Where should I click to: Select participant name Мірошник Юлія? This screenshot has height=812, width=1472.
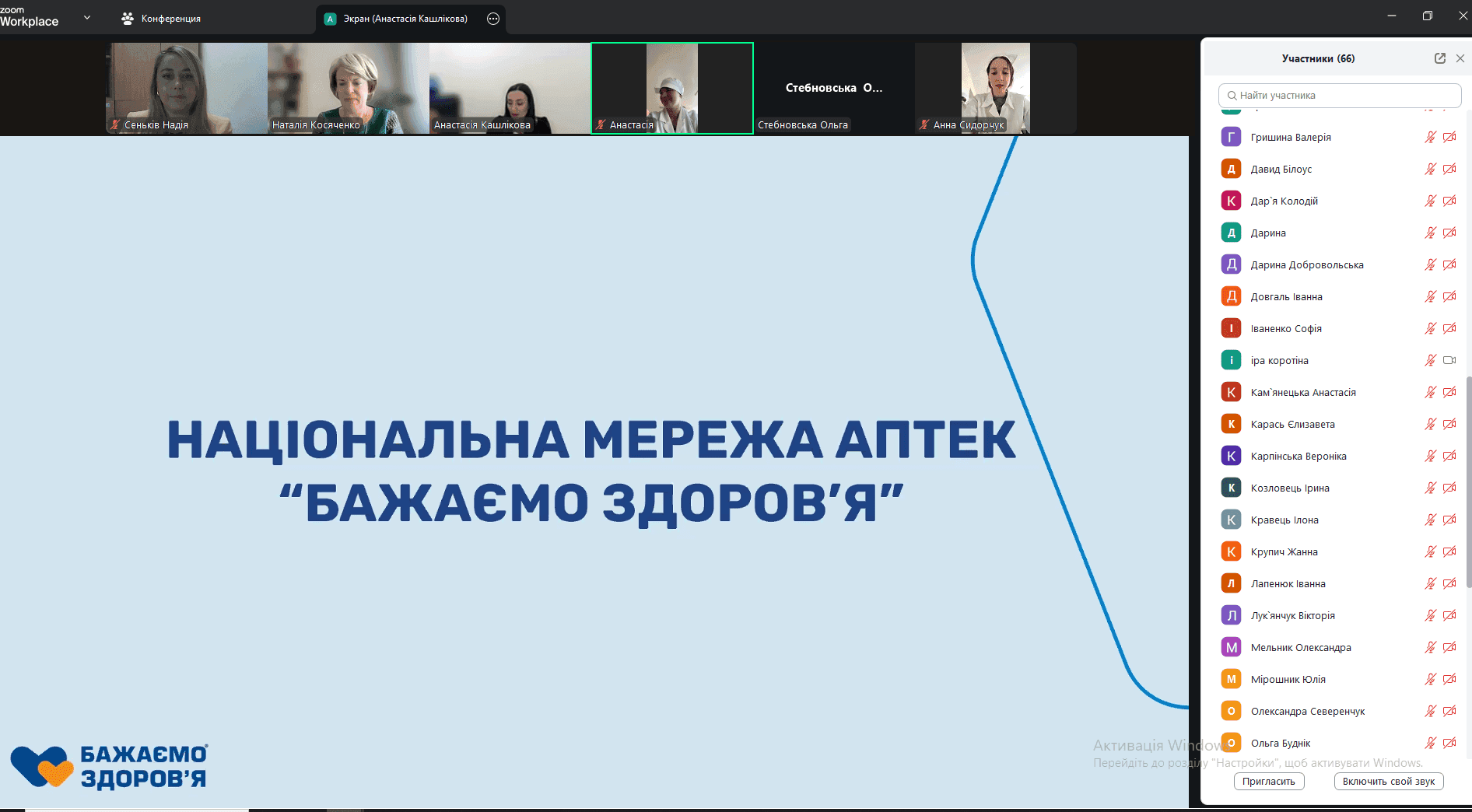tap(1288, 679)
